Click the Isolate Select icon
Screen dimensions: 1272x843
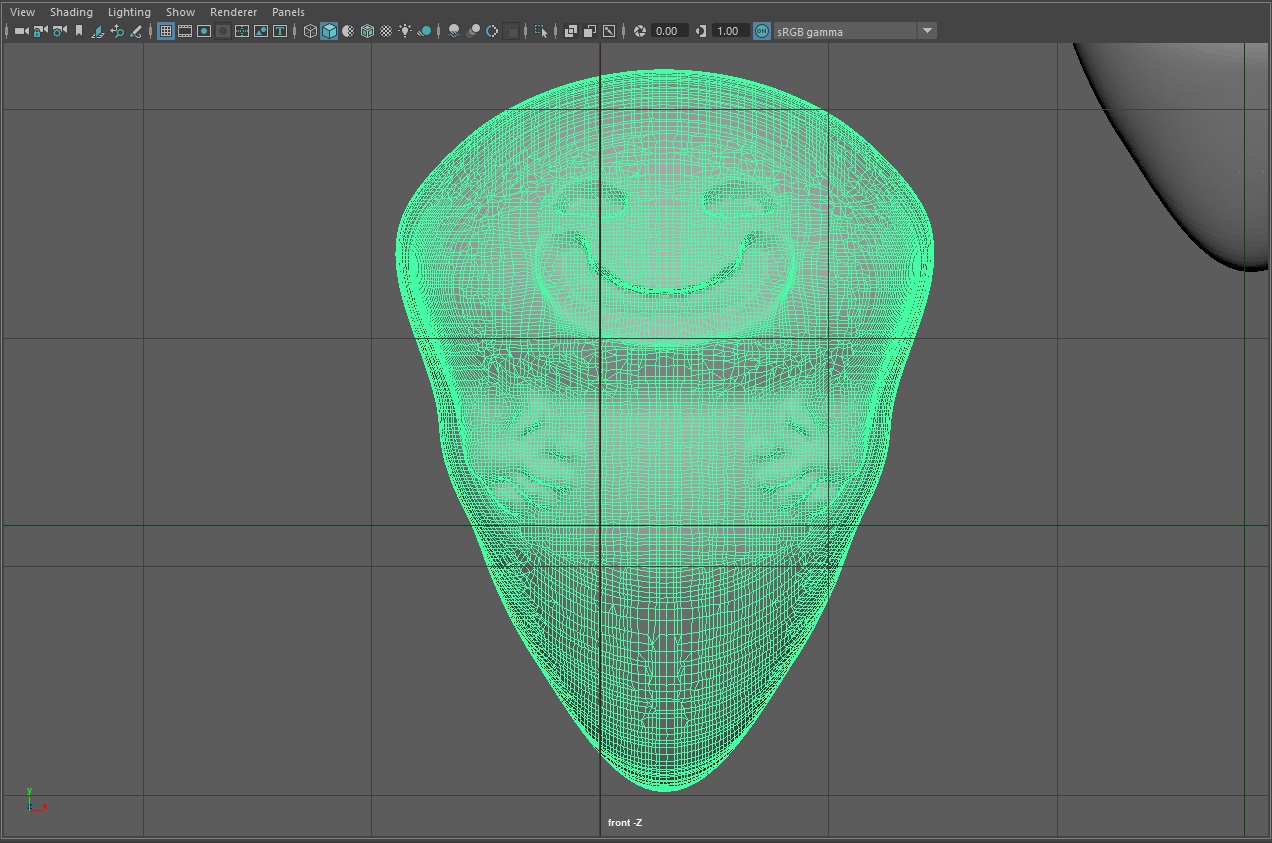(541, 31)
